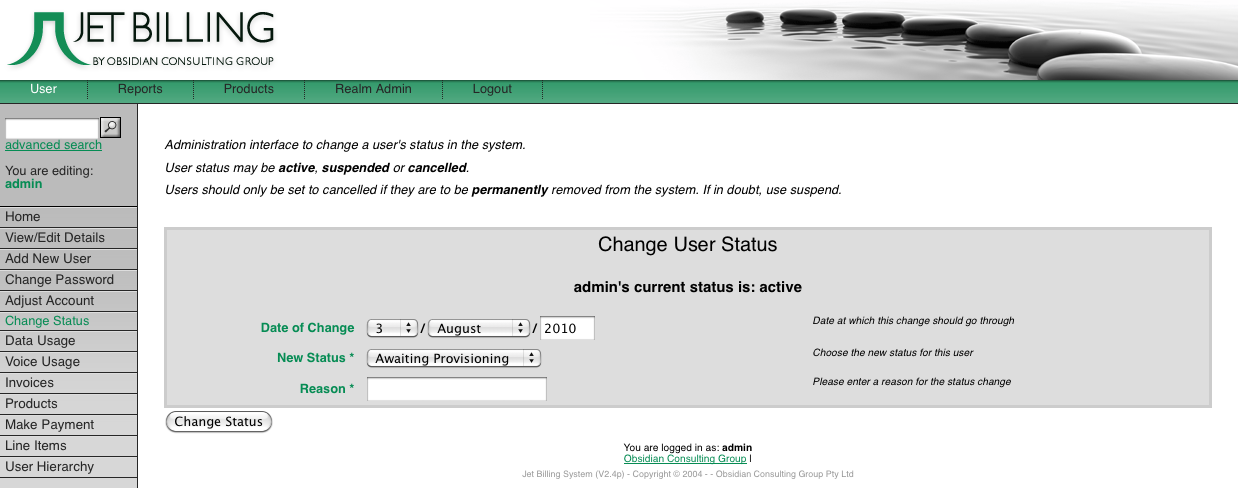
Task: Open Add New User page
Action: (x=48, y=259)
